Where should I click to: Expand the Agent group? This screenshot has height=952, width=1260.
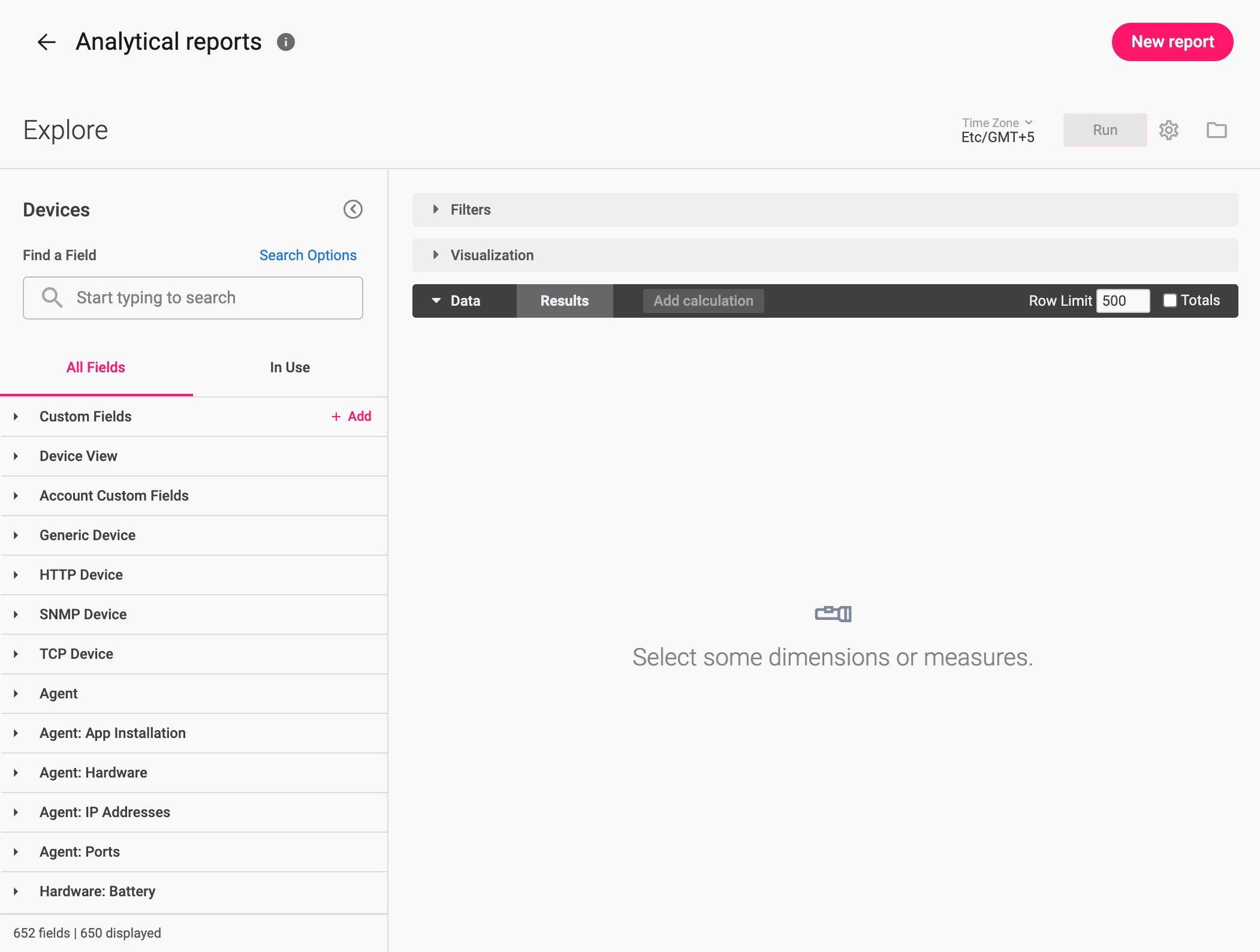coord(194,694)
